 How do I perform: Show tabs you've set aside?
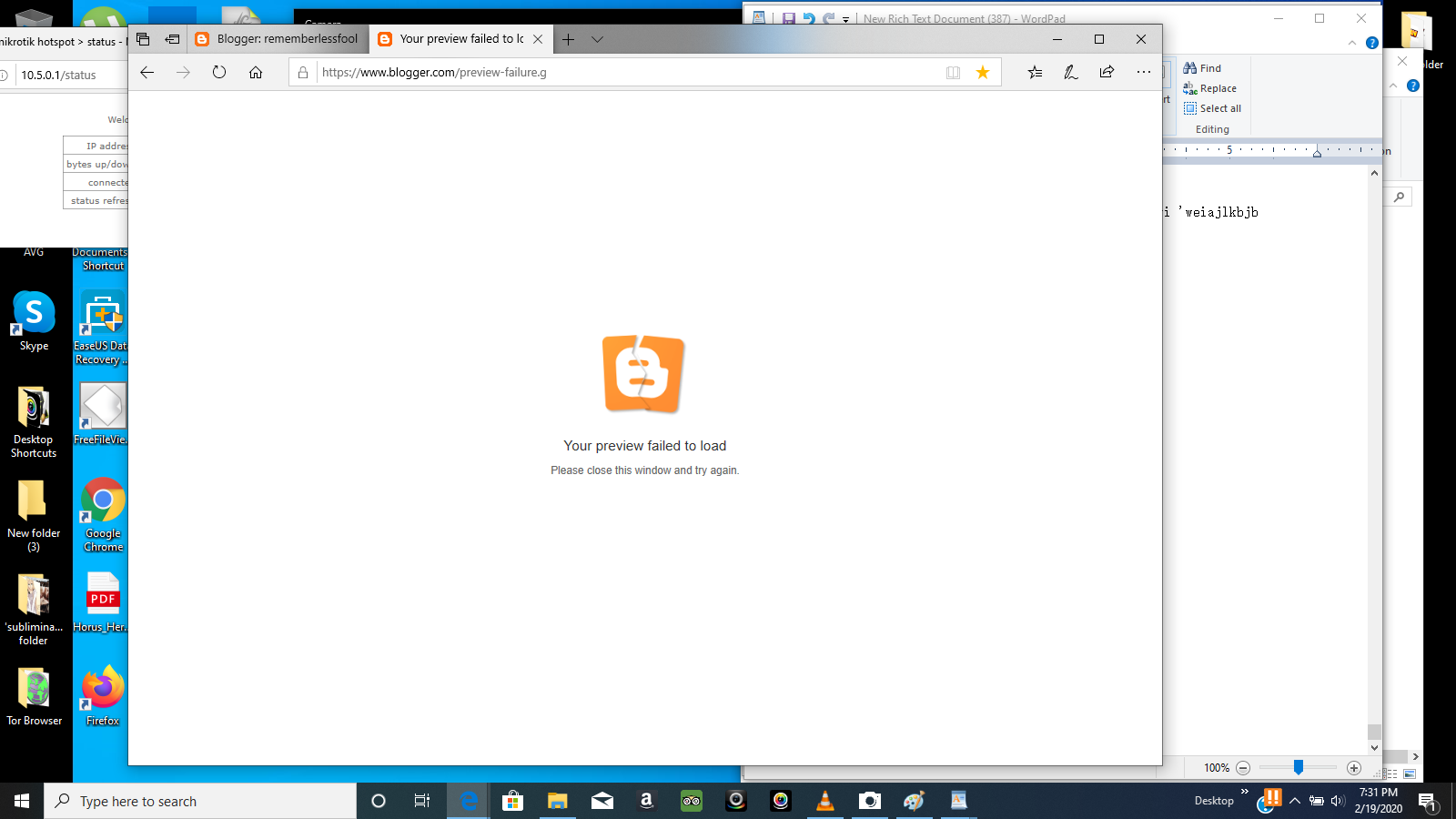pos(143,39)
